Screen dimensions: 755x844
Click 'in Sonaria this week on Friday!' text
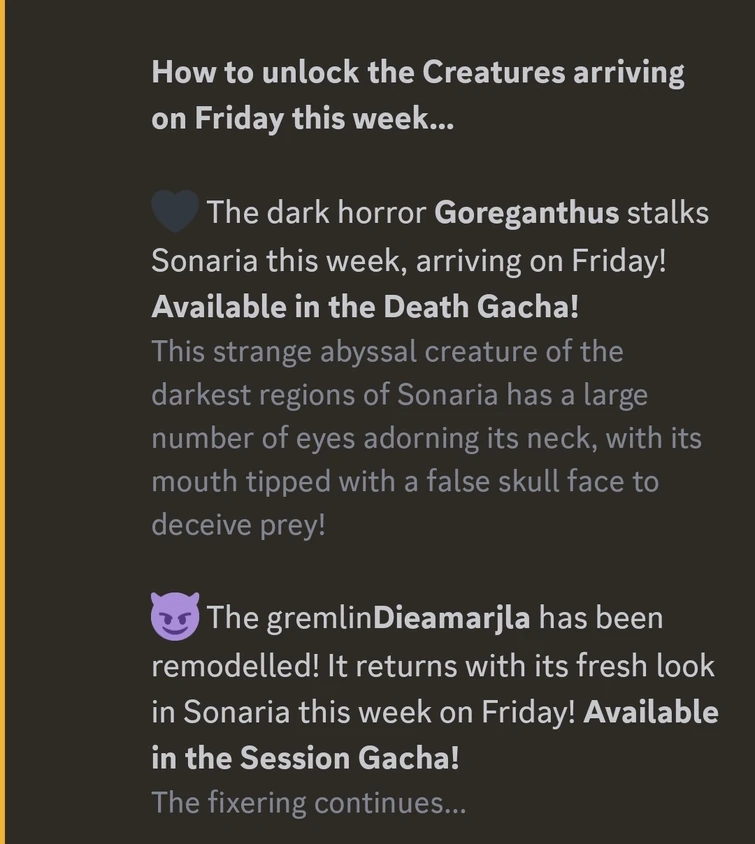[x=363, y=712]
